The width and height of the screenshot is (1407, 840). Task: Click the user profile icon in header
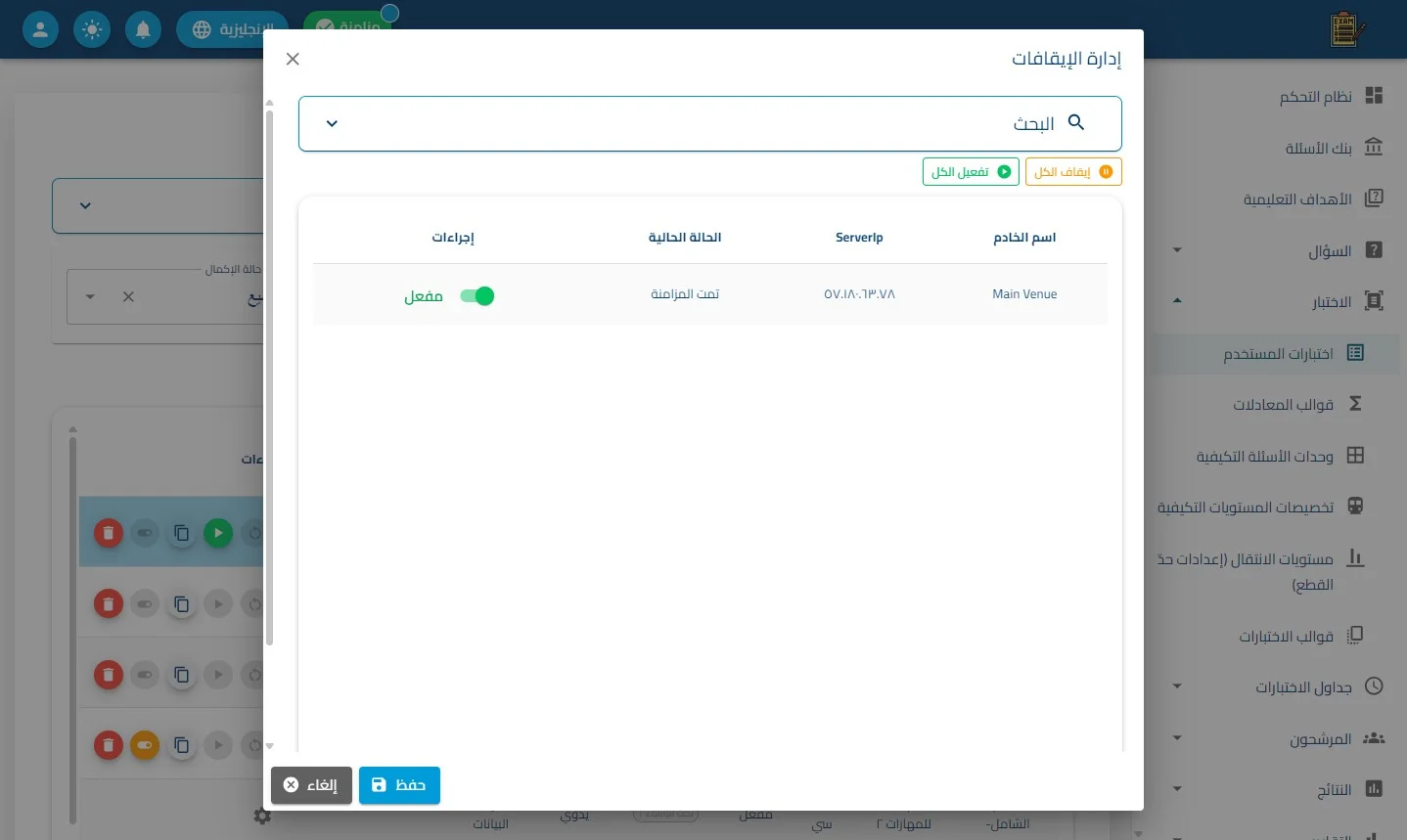(40, 29)
